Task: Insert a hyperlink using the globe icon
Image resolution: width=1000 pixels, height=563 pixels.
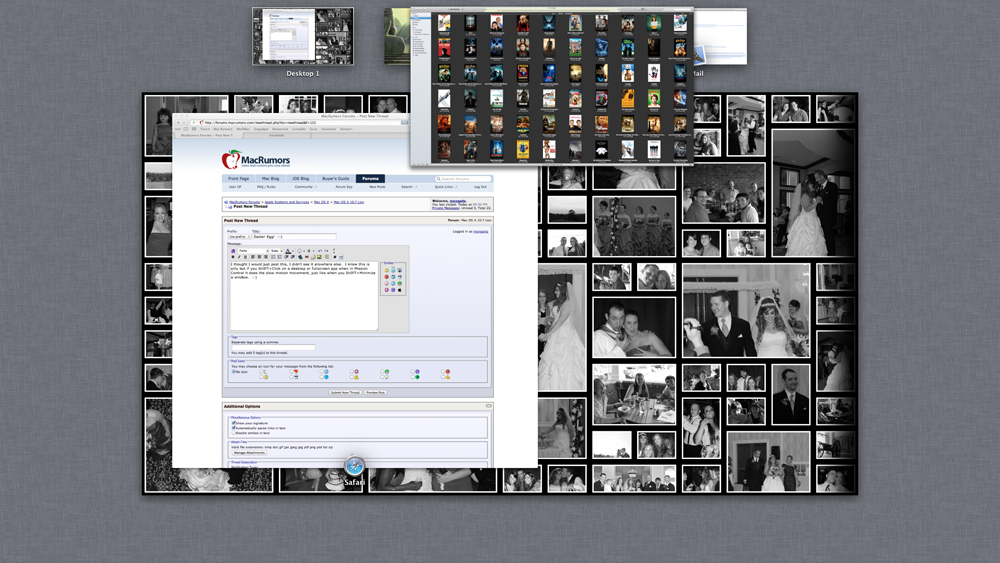Action: (300, 257)
